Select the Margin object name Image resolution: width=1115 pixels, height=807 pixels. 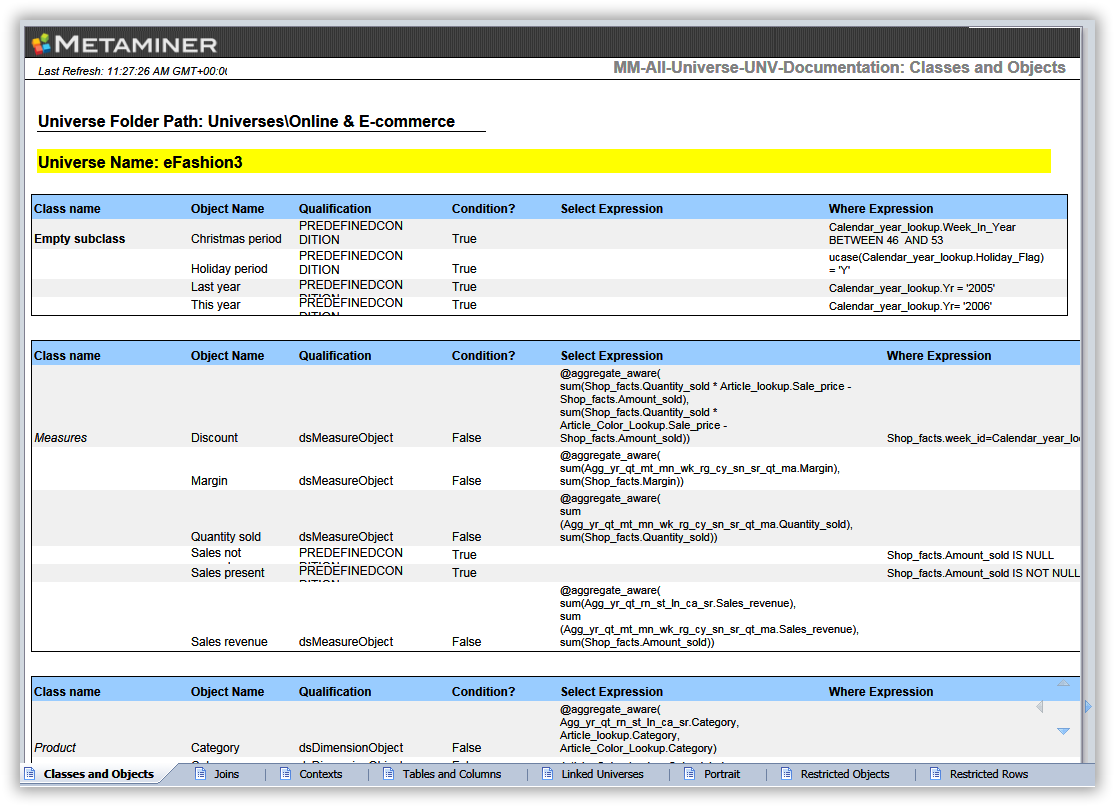[x=209, y=481]
